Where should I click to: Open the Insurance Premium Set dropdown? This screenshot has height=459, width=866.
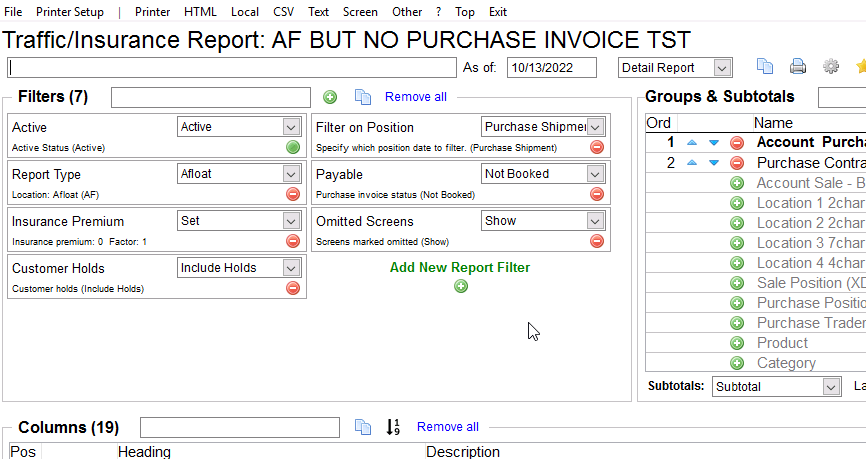coord(291,221)
